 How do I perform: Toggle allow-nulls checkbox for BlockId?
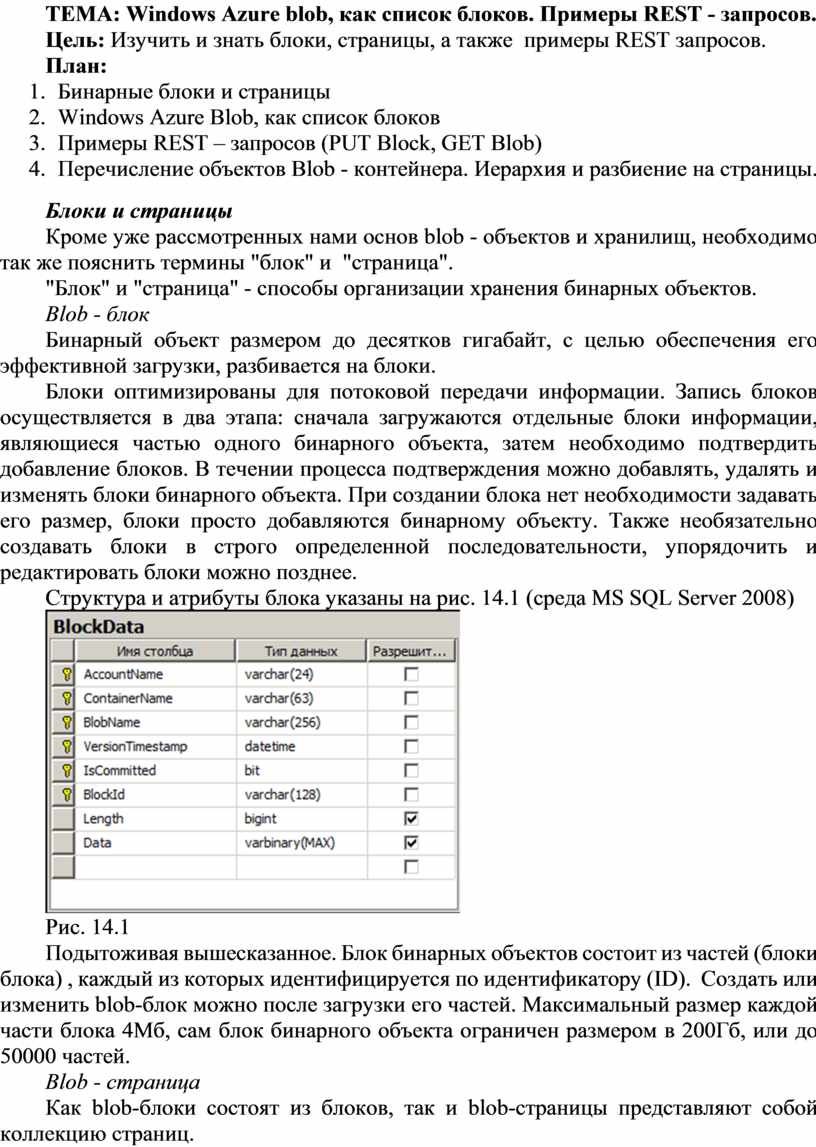[412, 794]
